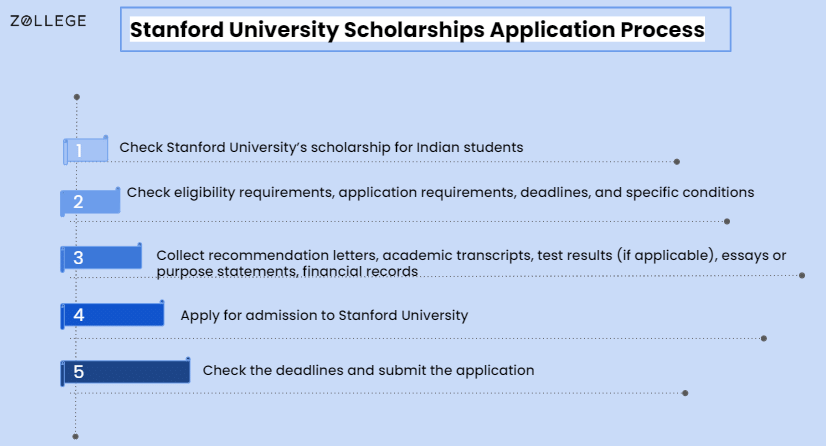Click the end dot of step 3 line
The height and width of the screenshot is (446, 826).
(802, 275)
